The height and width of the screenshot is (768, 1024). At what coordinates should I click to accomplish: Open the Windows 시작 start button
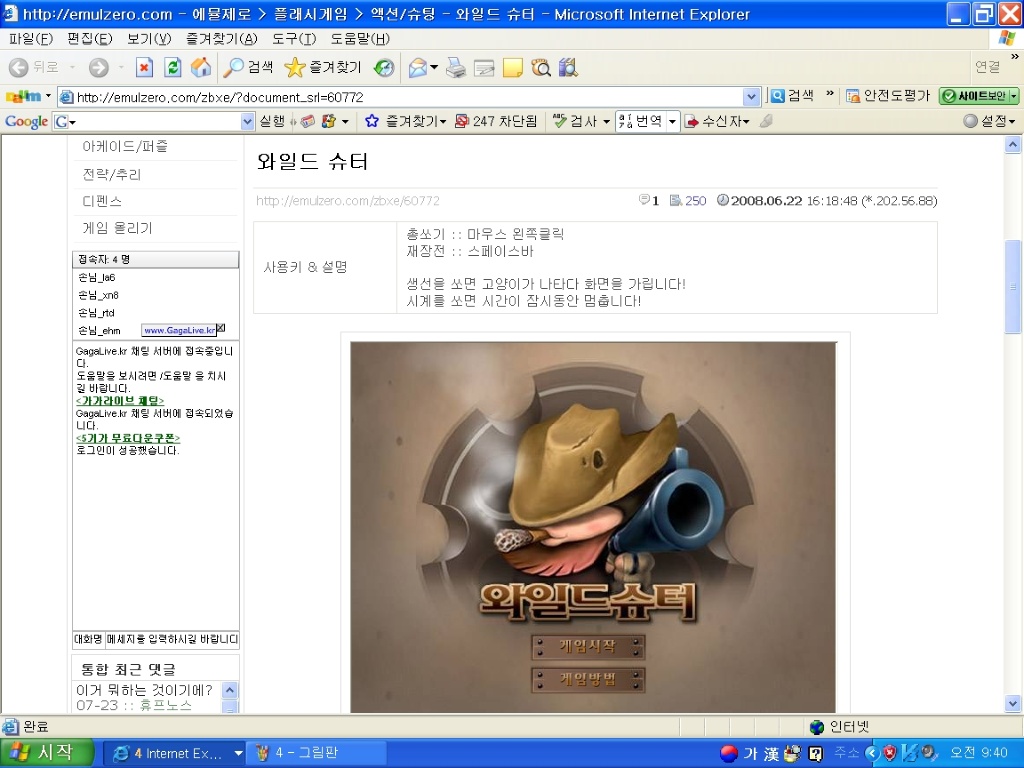coord(47,753)
